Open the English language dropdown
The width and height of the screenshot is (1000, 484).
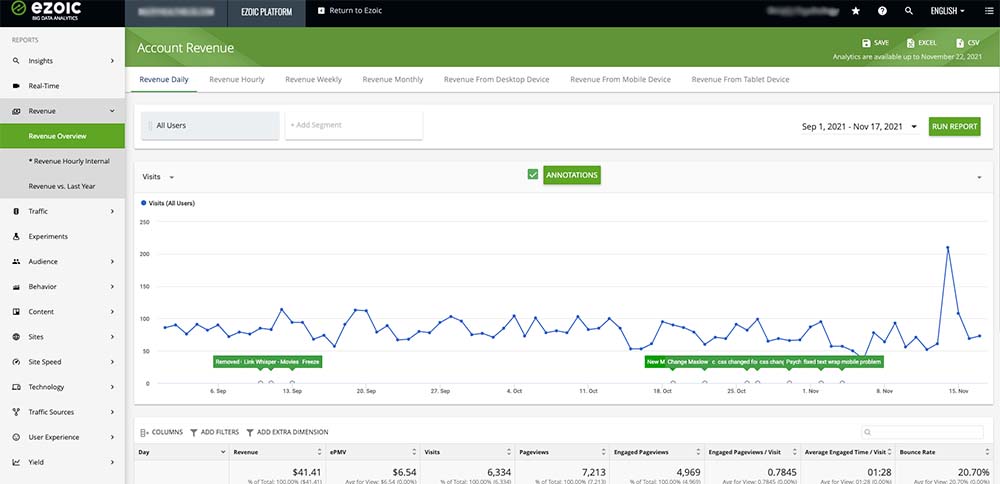(947, 11)
